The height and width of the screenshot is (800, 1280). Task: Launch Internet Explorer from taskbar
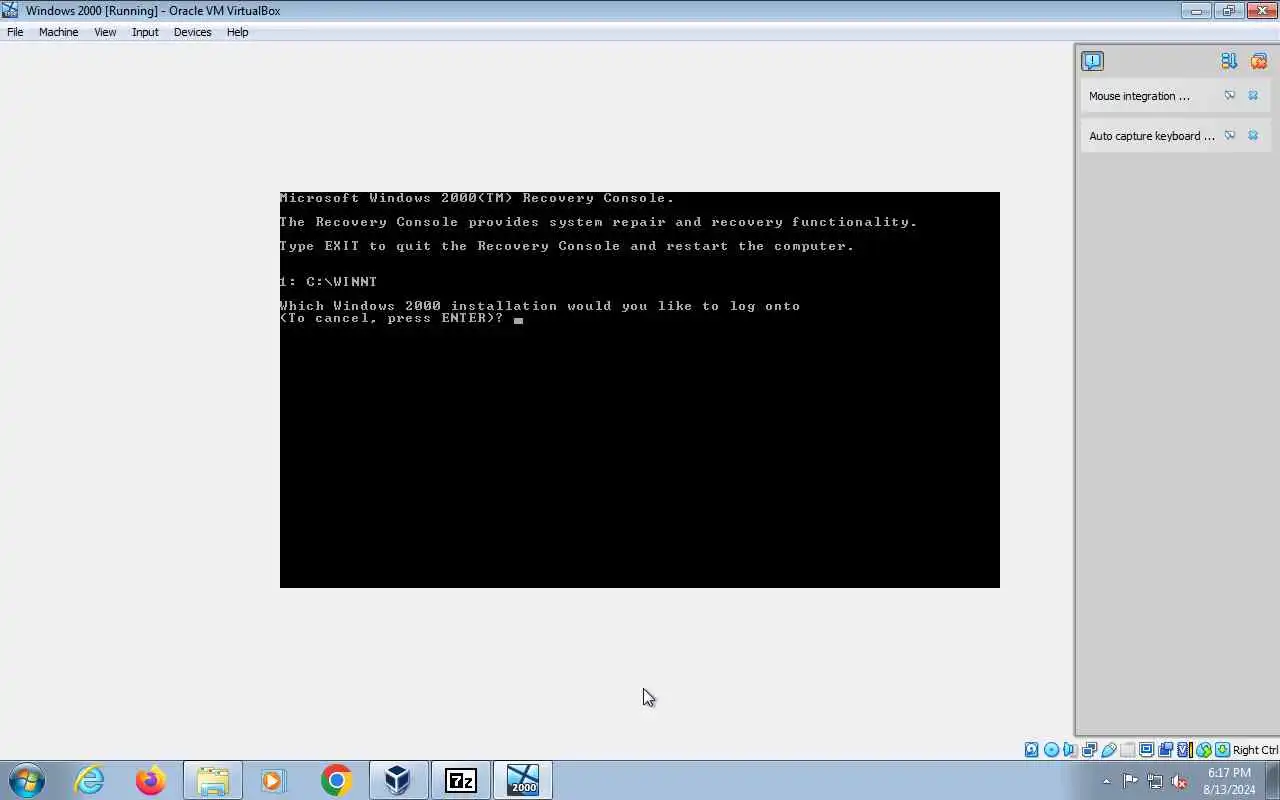90,780
